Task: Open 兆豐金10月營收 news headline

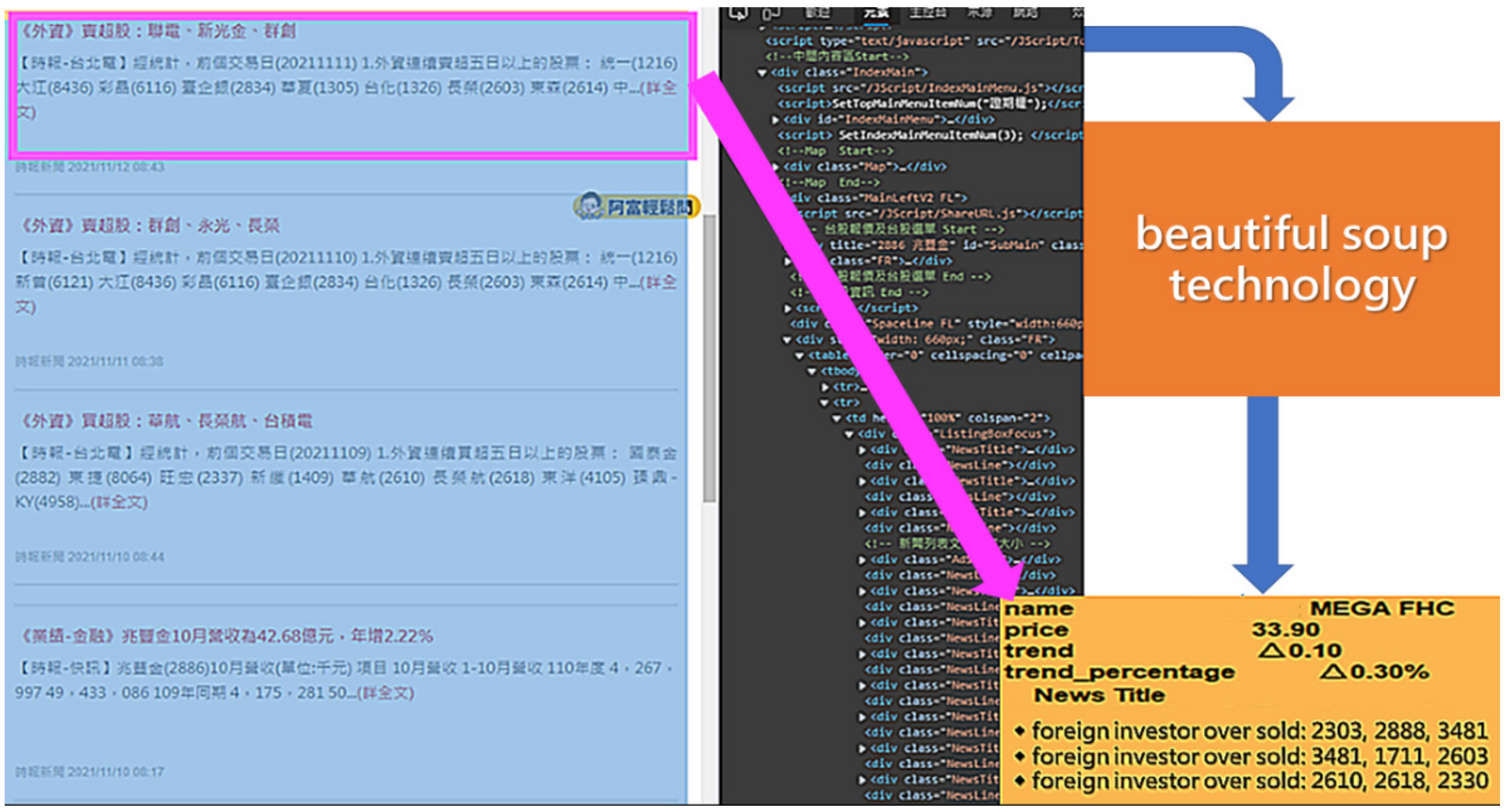Action: [227, 636]
